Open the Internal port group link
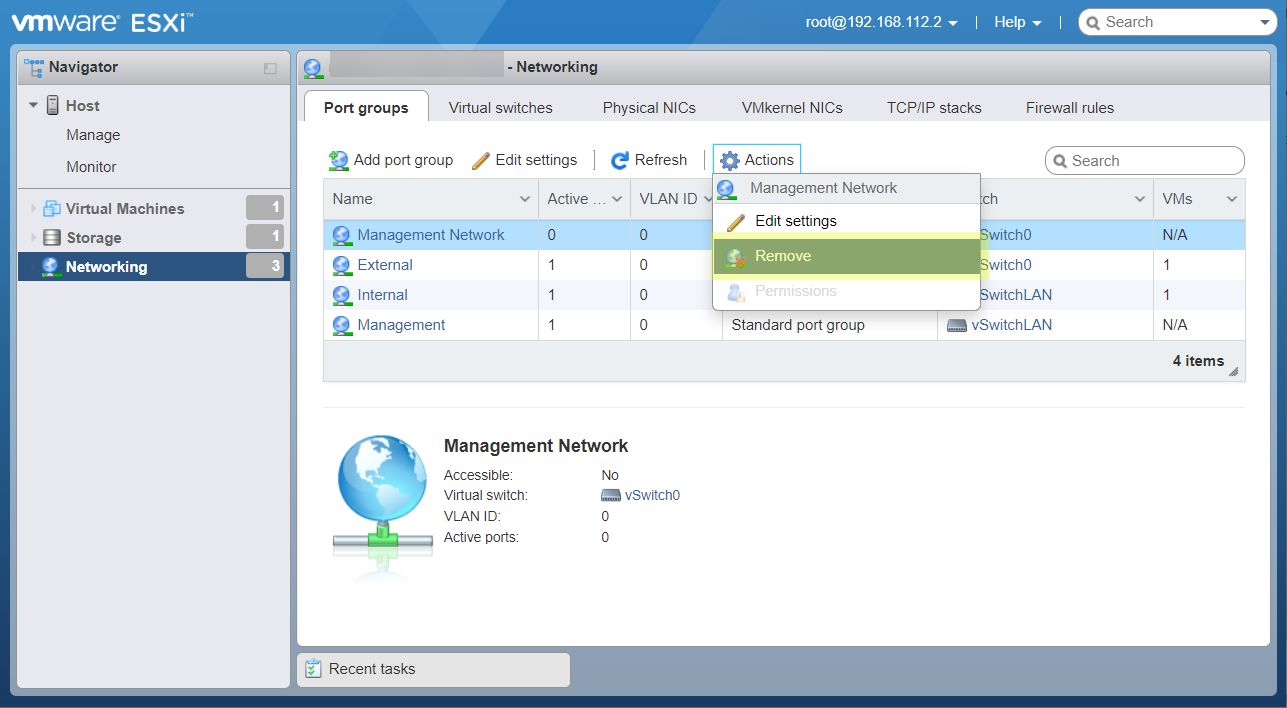Viewport: 1287px width, 708px height. click(x=383, y=295)
